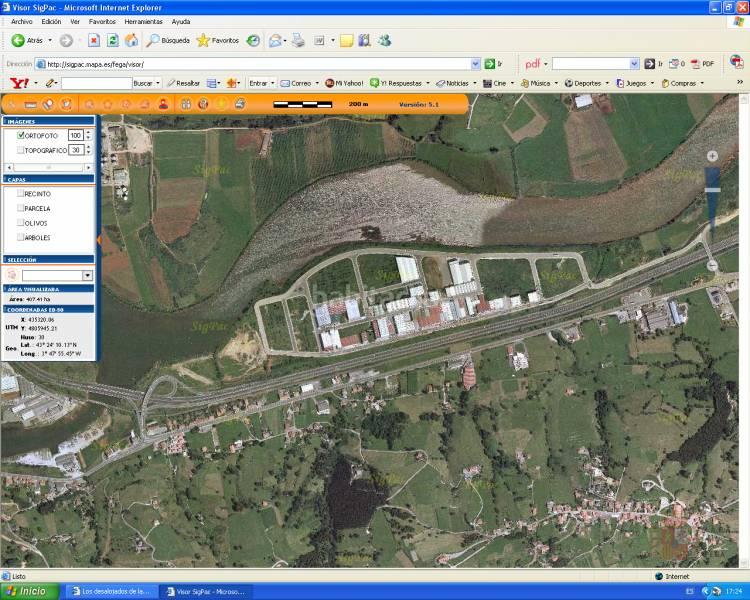Click the Inicio start button

coord(27,591)
